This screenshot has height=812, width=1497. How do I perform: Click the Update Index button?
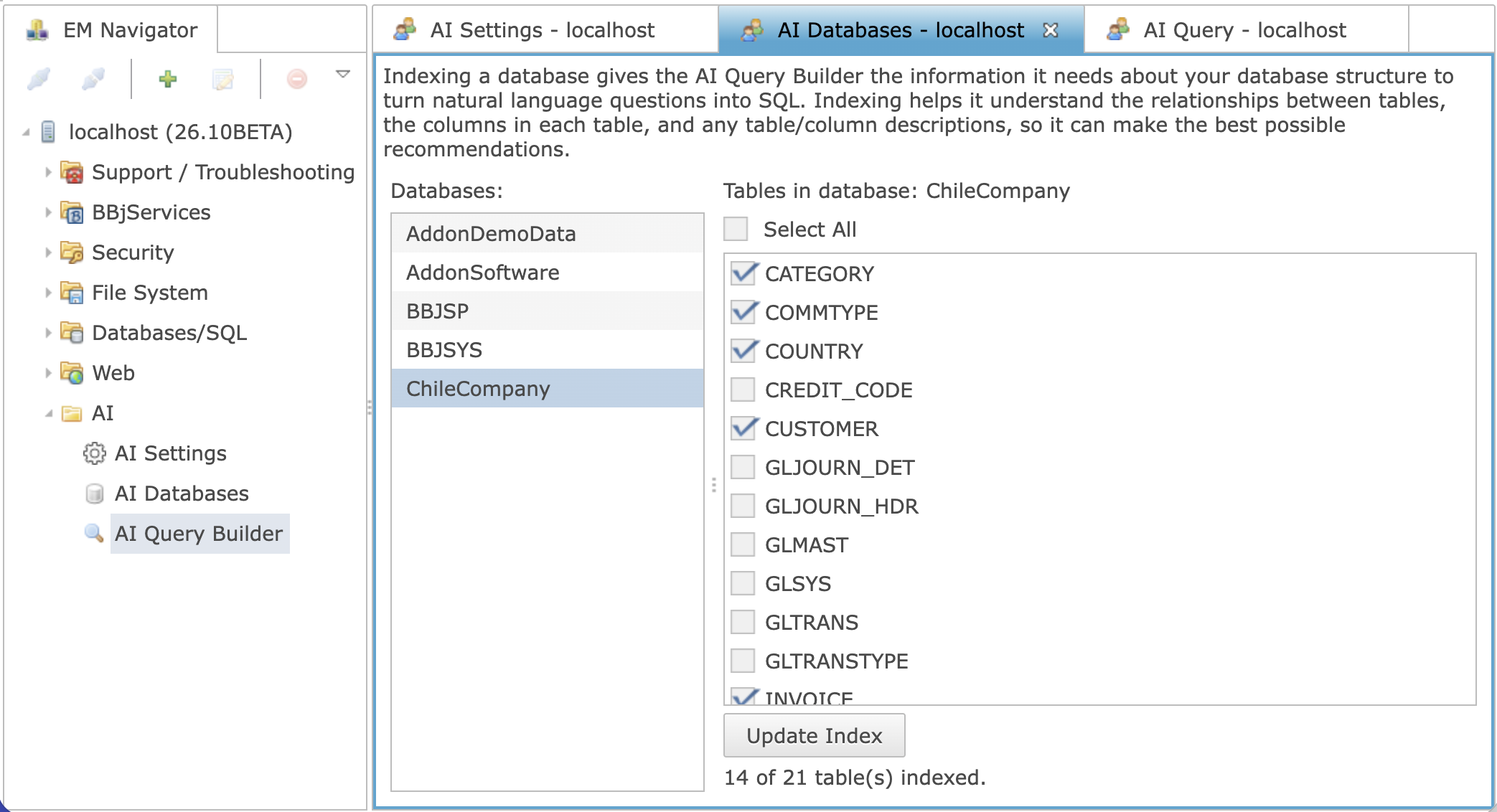pos(814,735)
